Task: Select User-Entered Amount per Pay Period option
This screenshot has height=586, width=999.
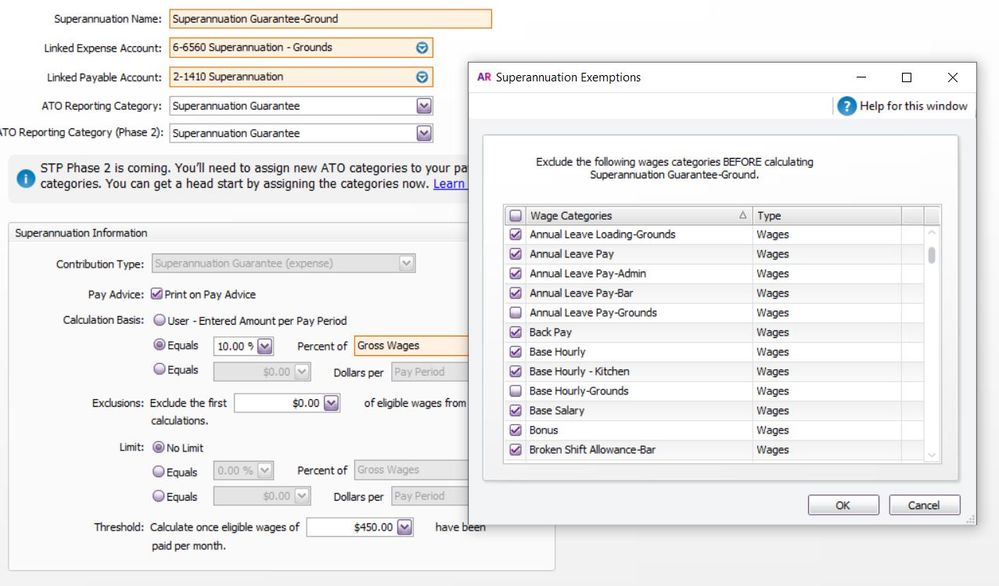Action: 158,321
